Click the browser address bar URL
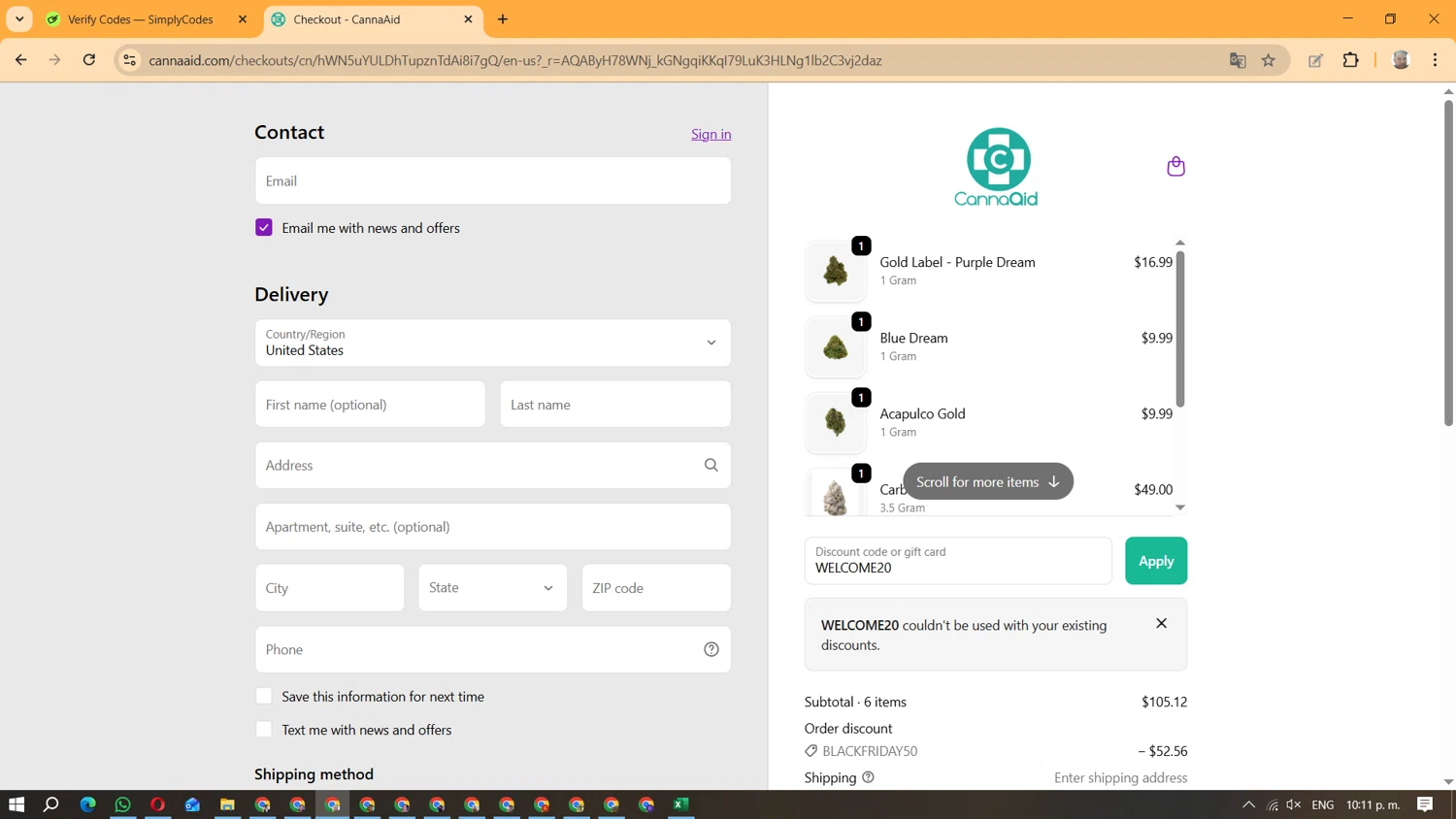Image resolution: width=1456 pixels, height=819 pixels. coord(514,60)
